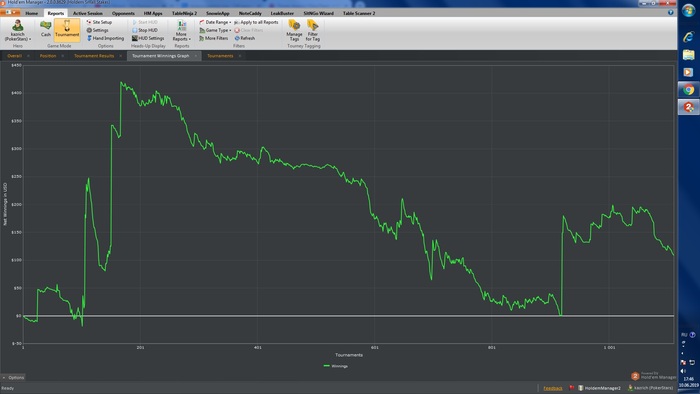The image size is (700, 394).
Task: Switch to the Position report tab
Action: pos(48,56)
